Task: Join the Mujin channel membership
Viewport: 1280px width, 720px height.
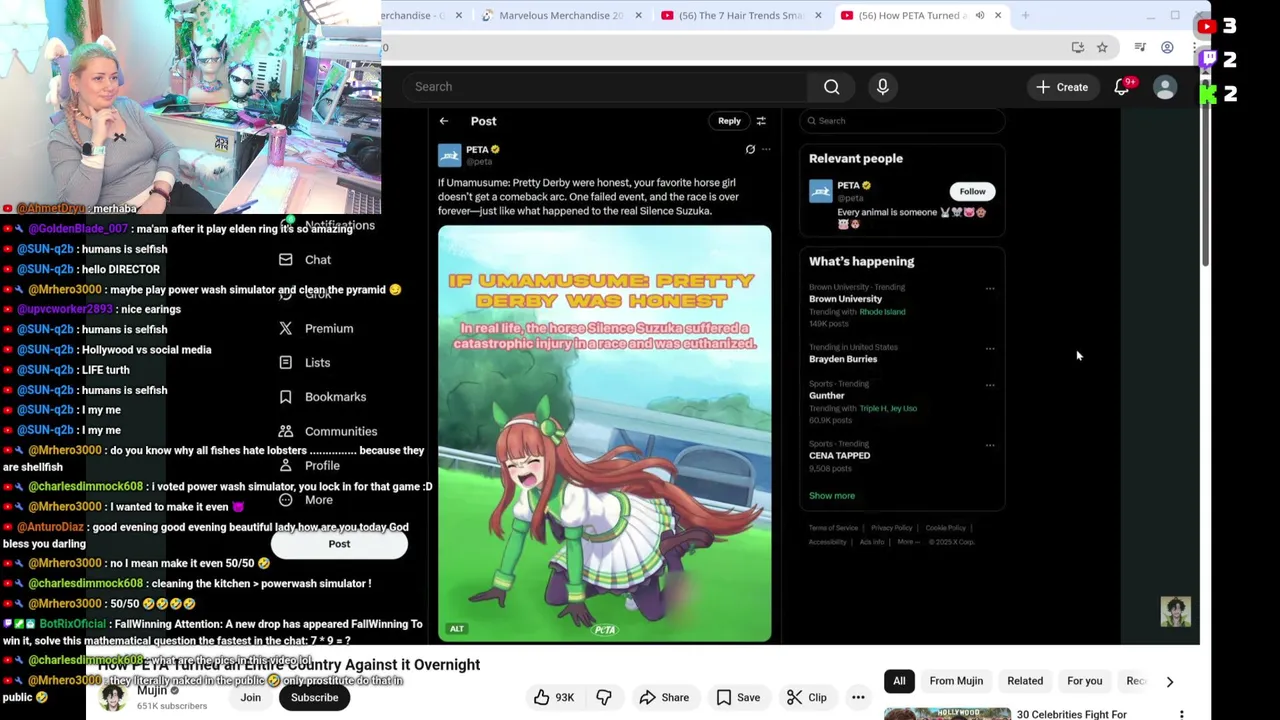Action: coord(250,698)
